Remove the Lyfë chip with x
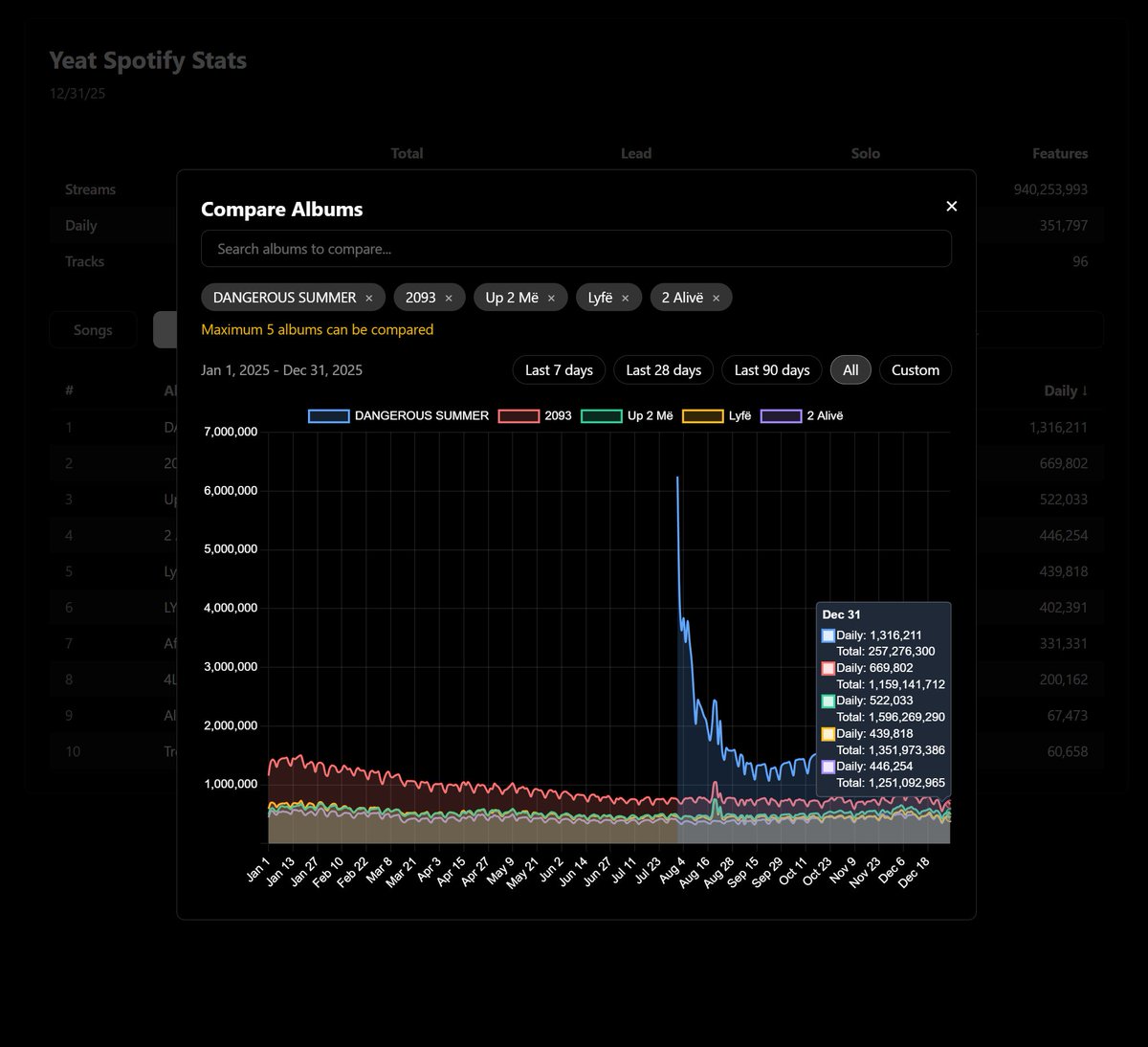Screen dimensions: 1148x1047 pos(626,299)
